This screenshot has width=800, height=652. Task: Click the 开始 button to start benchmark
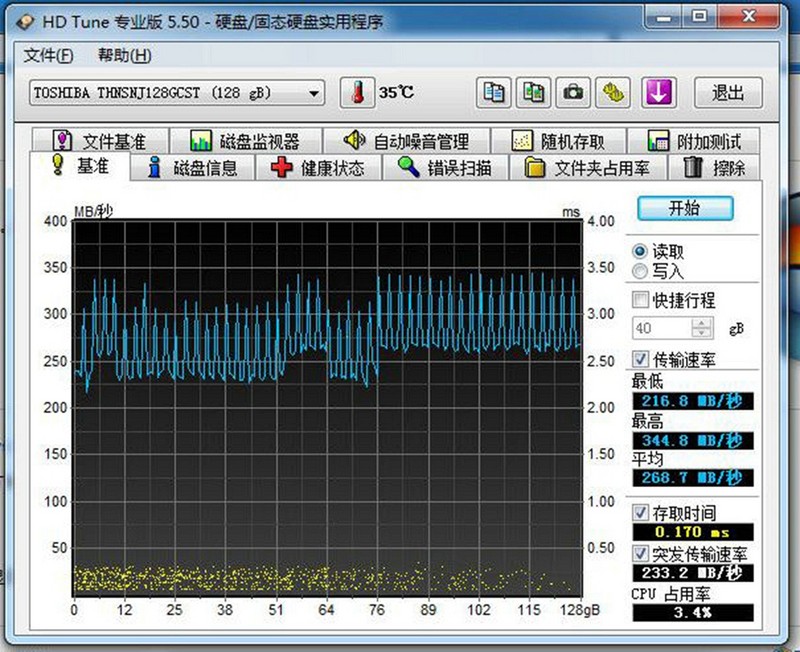(687, 209)
